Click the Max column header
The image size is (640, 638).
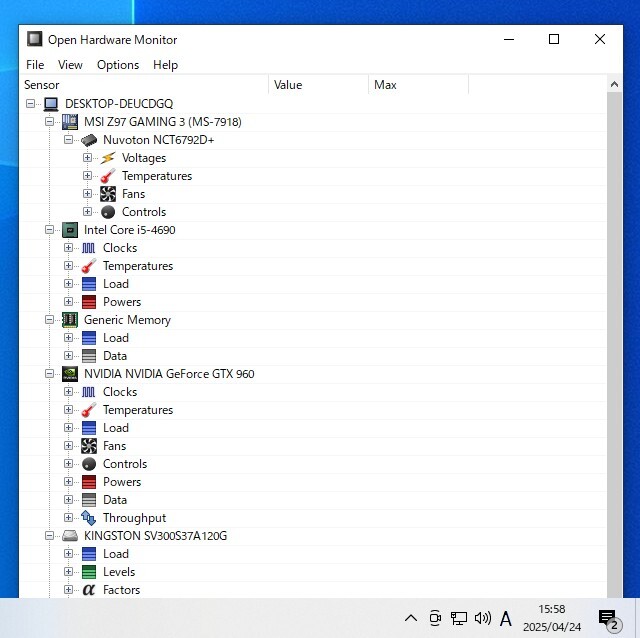419,85
